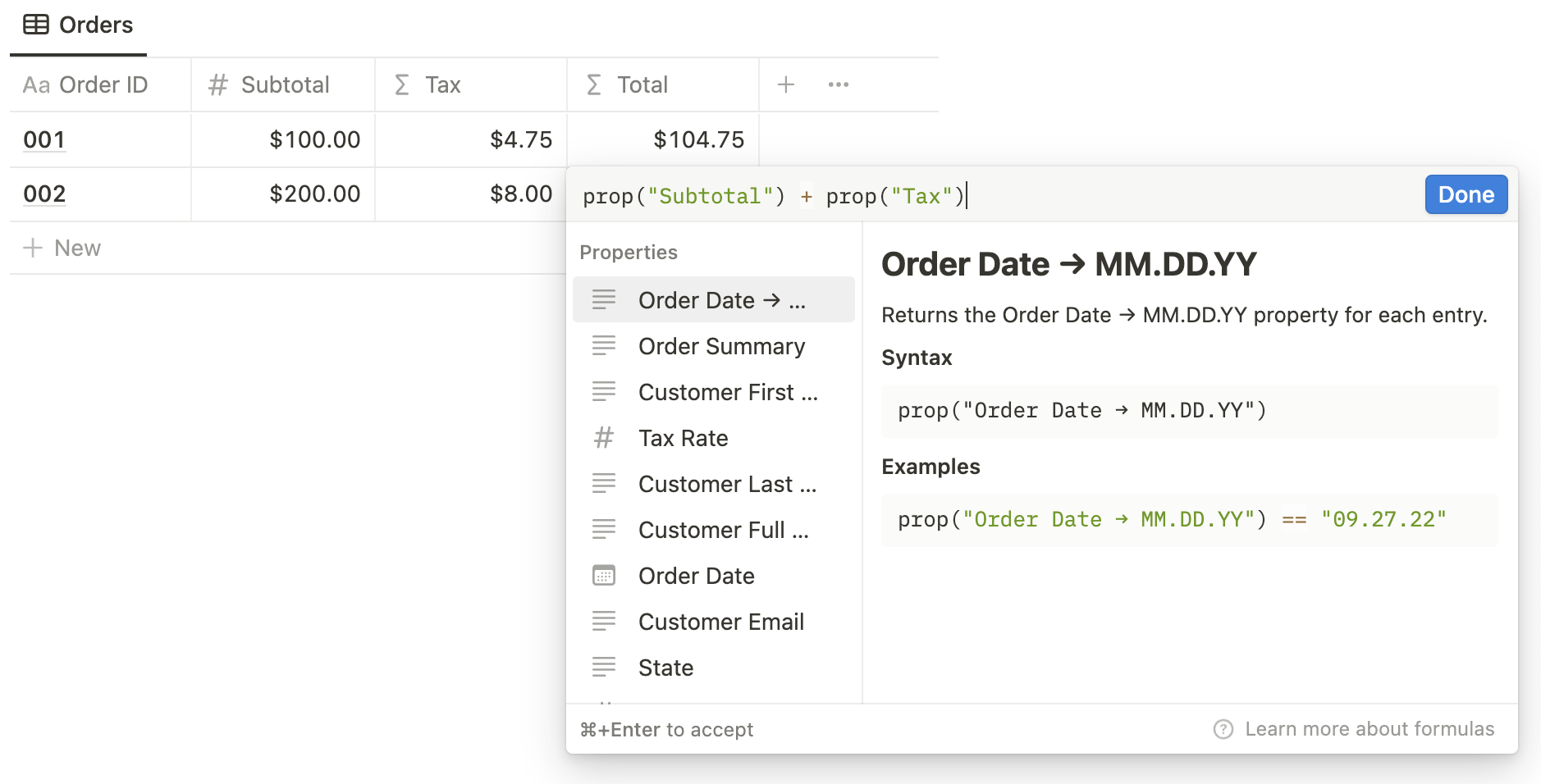Click the question mark help icon near formulas link
This screenshot has width=1541, height=784.
point(1223,728)
